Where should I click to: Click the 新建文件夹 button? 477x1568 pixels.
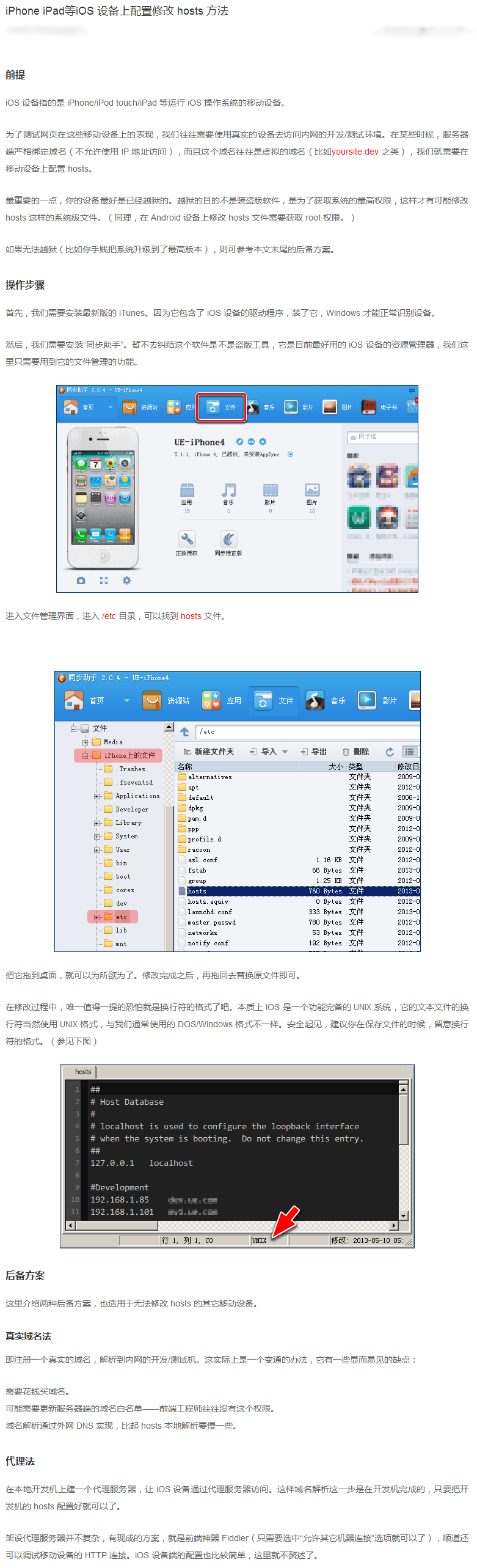pos(209,752)
